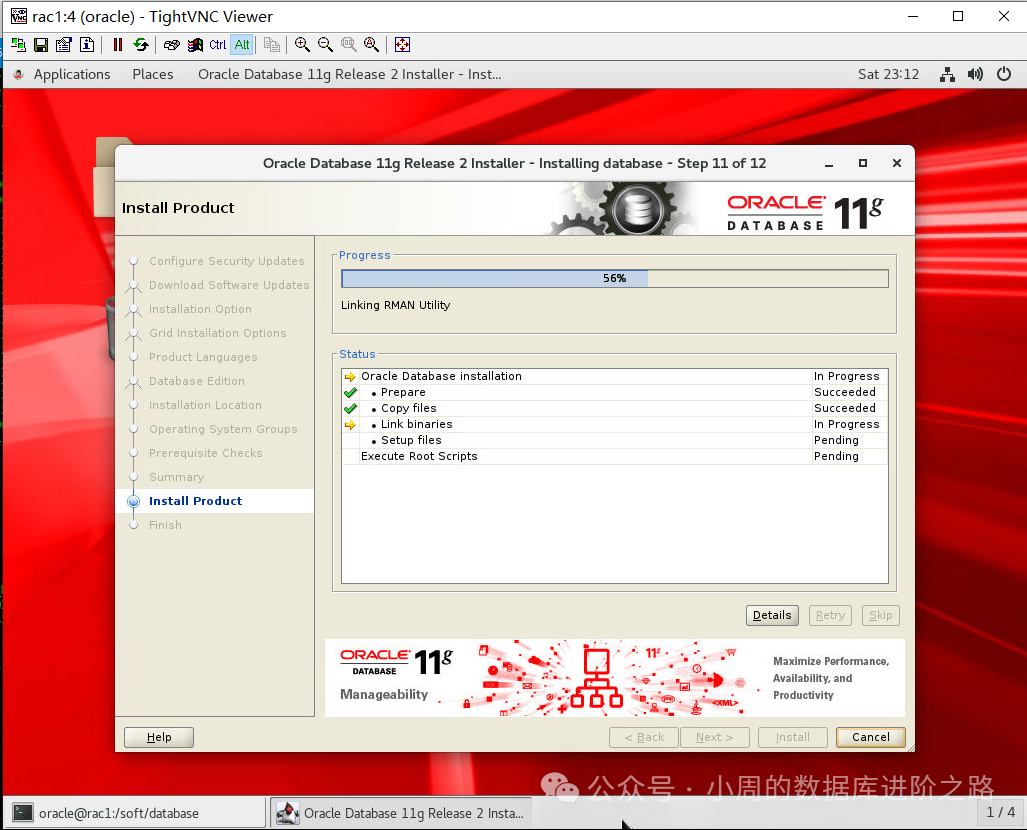Open the volume speaker icon
The image size is (1027, 830).
[x=975, y=74]
